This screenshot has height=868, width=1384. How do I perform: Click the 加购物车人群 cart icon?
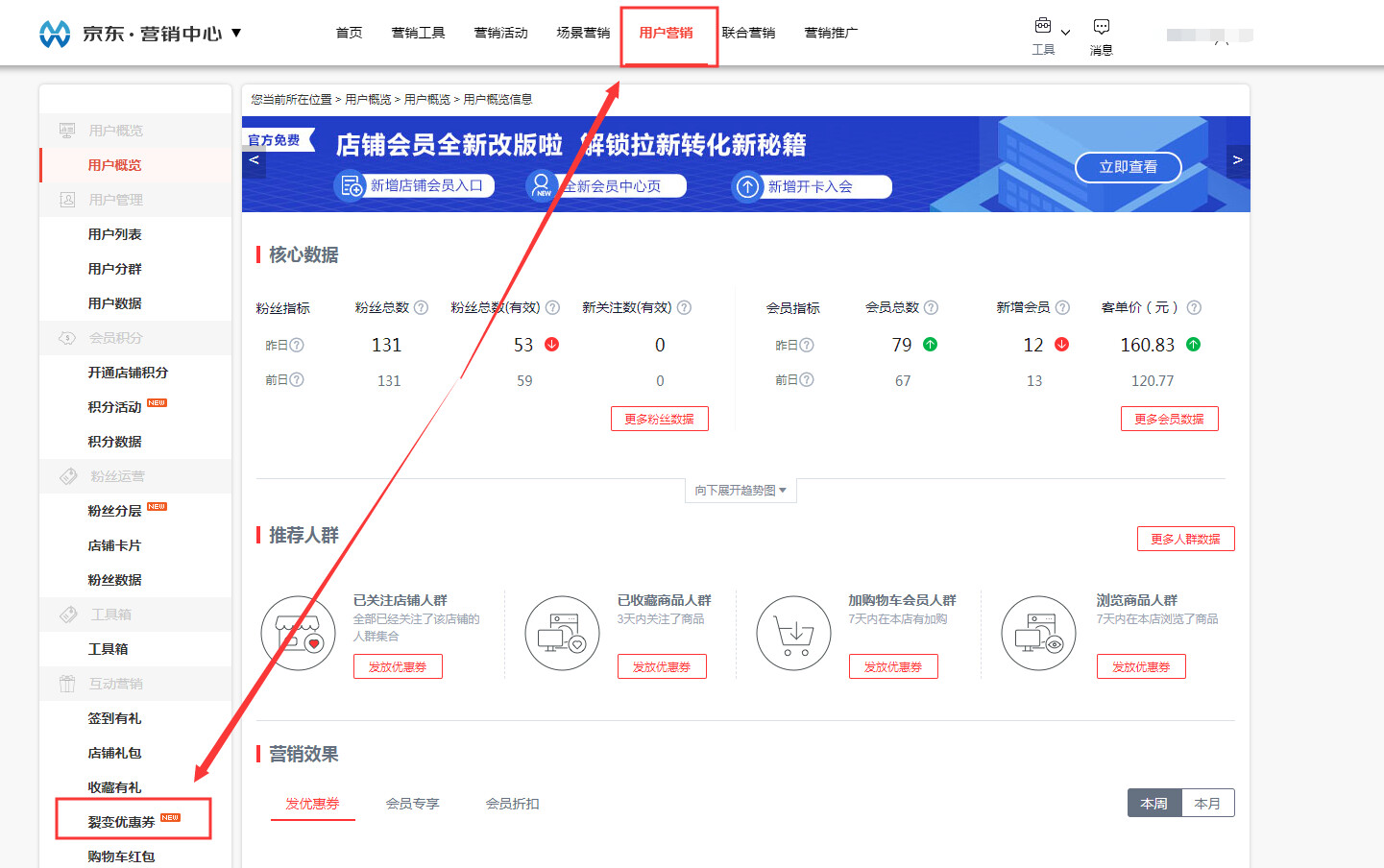[x=794, y=634]
